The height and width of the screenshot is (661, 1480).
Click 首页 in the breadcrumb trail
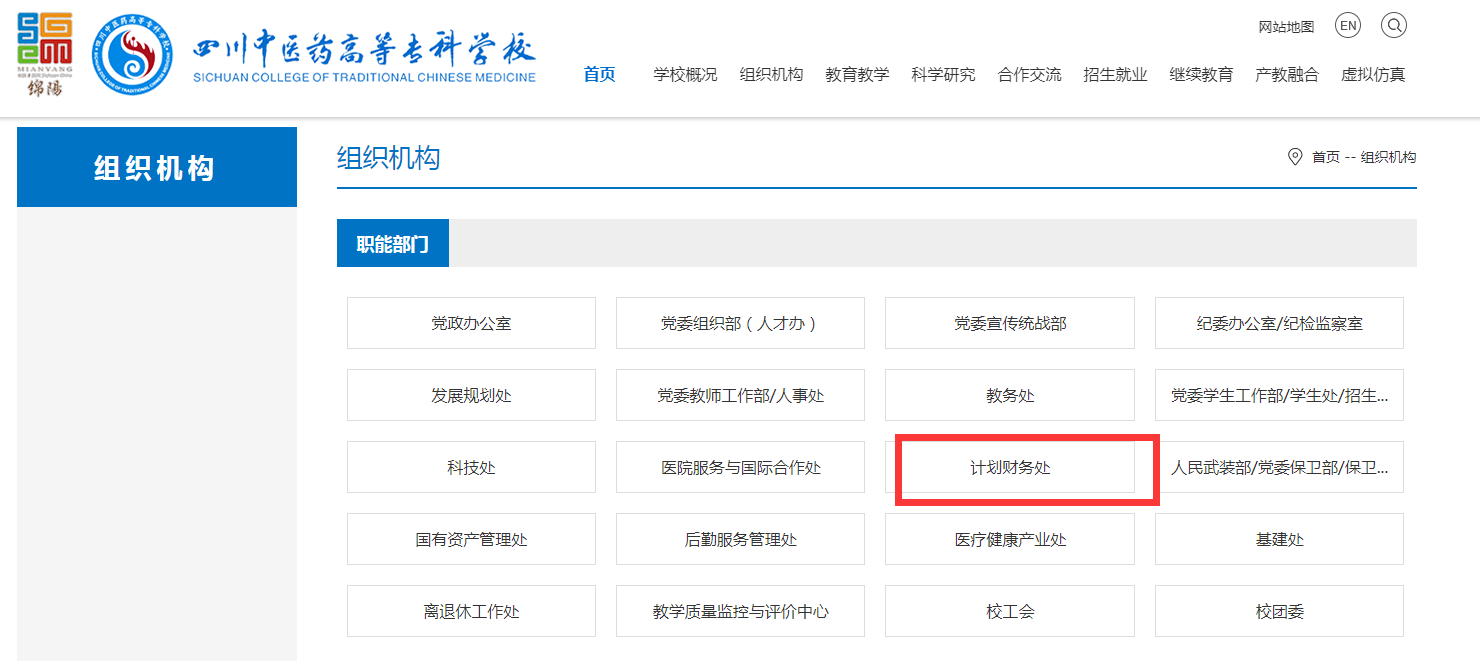click(1325, 157)
